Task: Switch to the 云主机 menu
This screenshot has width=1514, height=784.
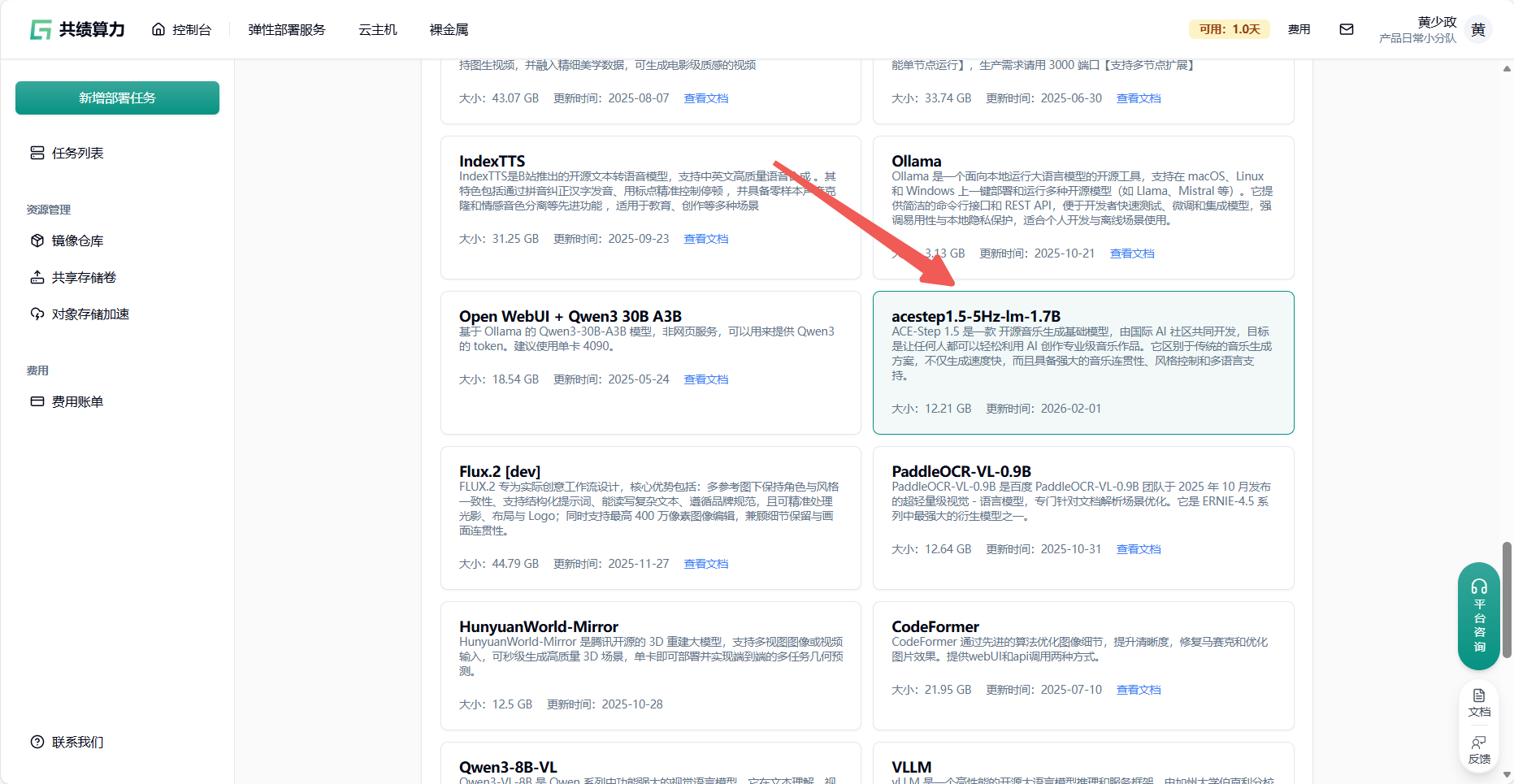Action: [x=378, y=30]
